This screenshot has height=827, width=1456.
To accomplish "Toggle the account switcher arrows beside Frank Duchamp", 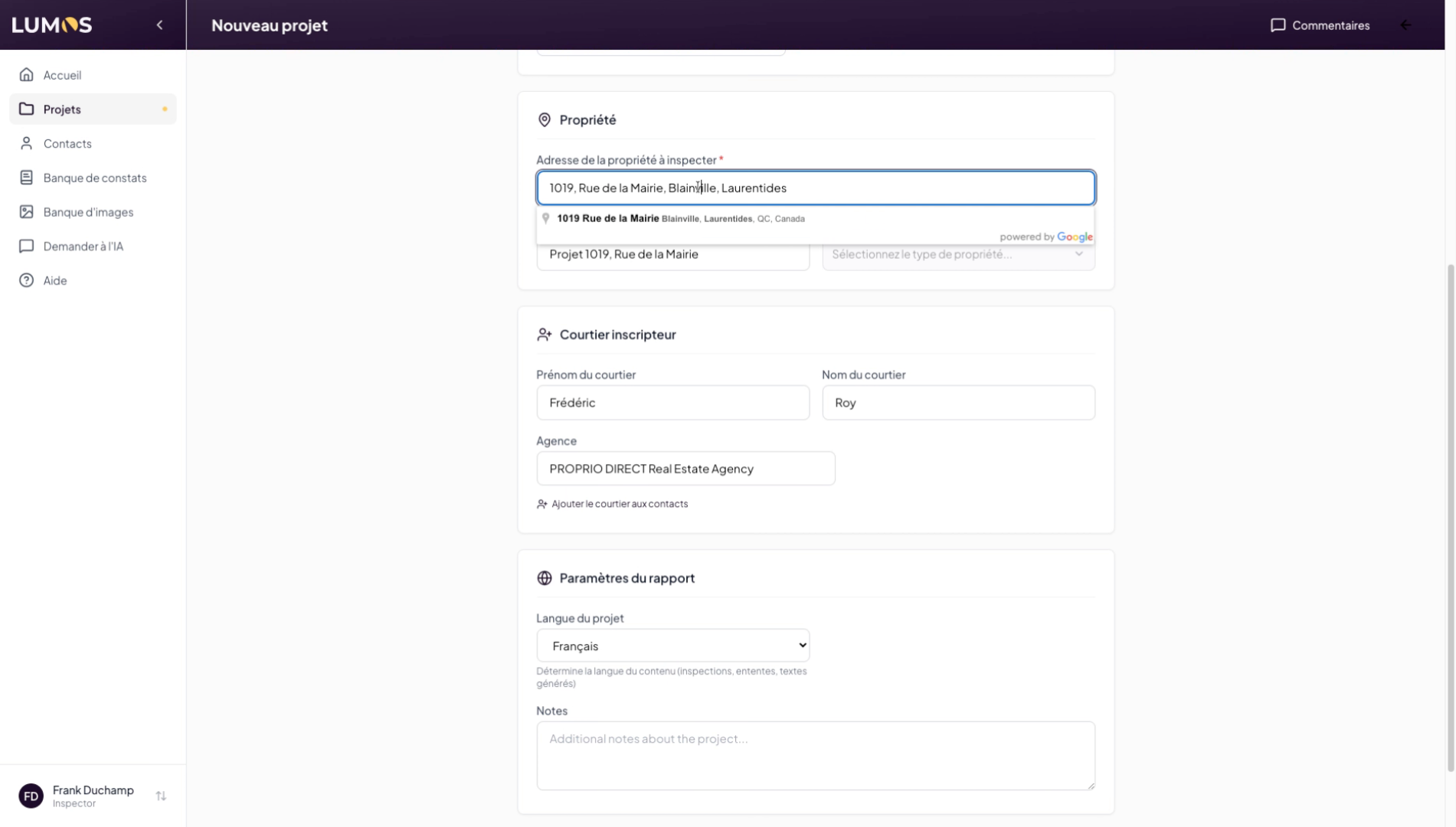I will pyautogui.click(x=161, y=796).
